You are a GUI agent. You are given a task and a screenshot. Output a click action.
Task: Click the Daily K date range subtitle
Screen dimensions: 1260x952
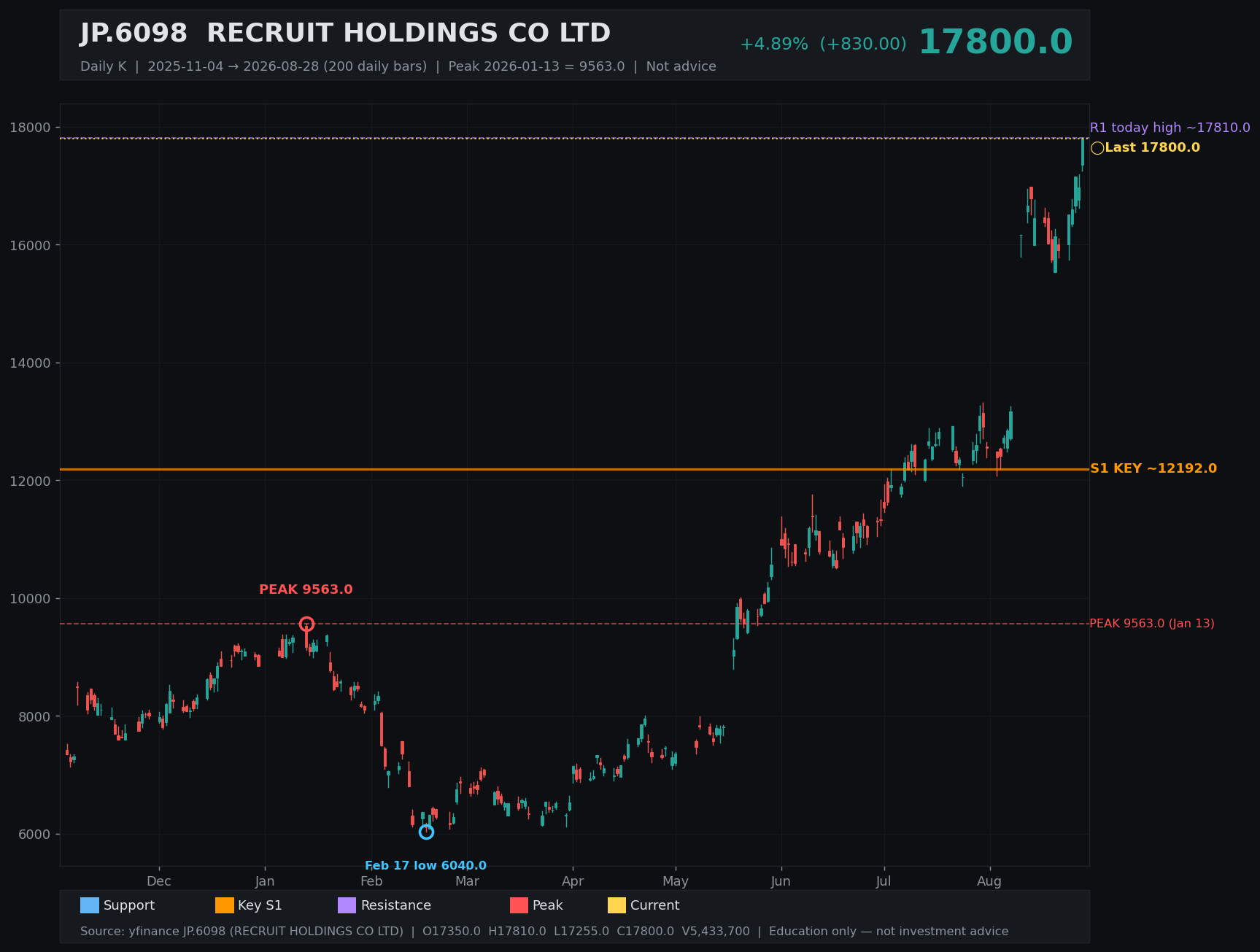pos(398,66)
